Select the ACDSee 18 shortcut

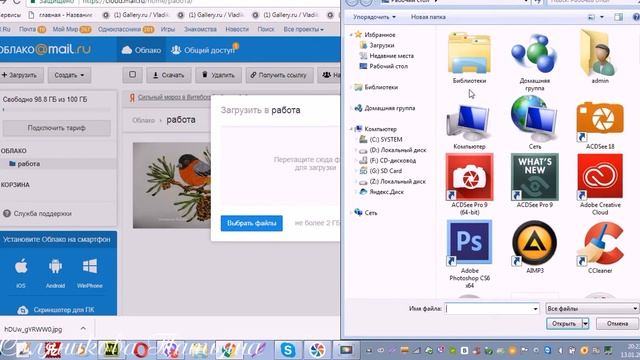click(600, 122)
